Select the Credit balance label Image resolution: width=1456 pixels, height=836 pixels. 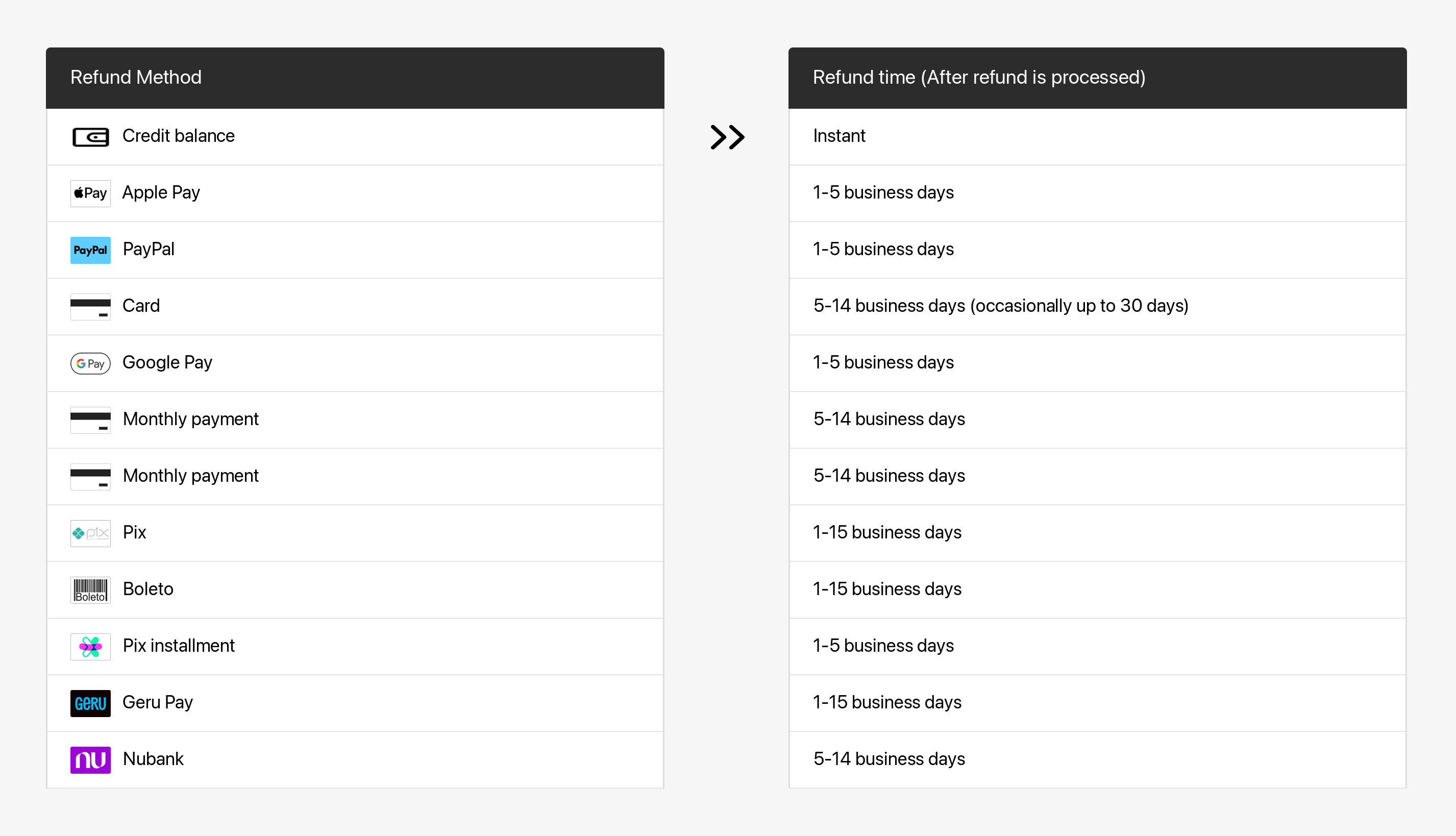(178, 136)
